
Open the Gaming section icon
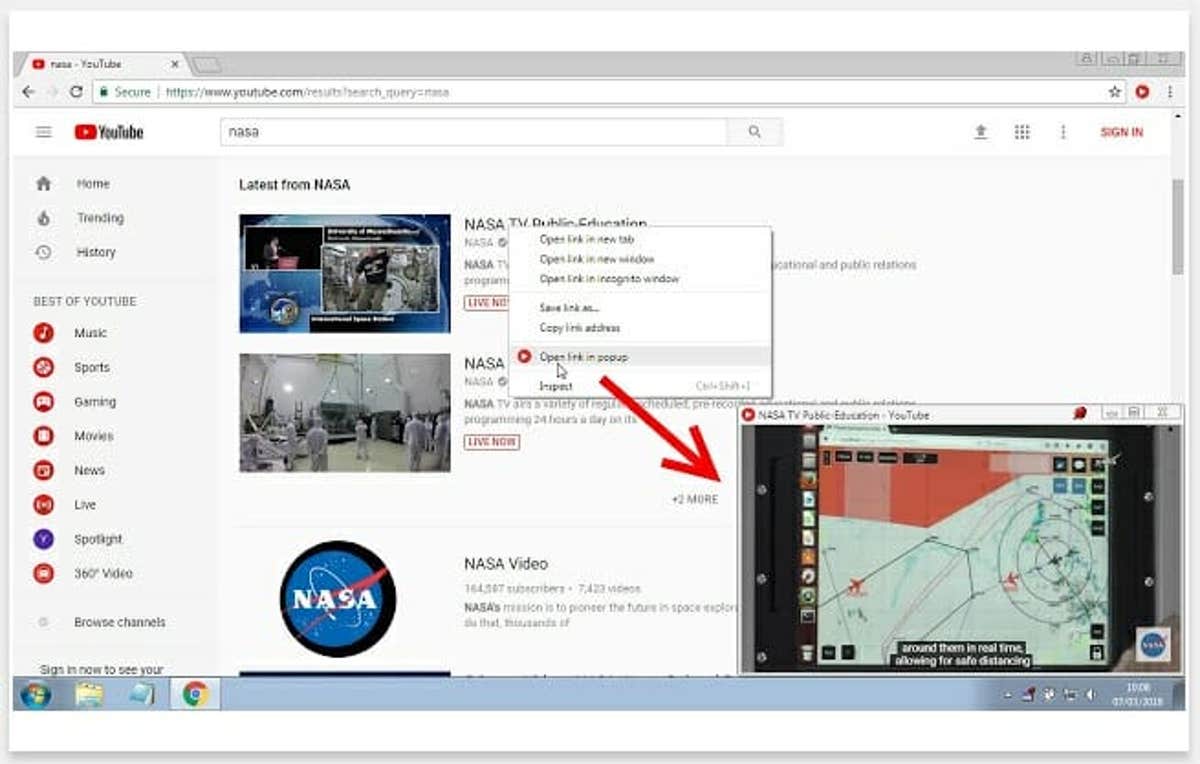(x=43, y=402)
